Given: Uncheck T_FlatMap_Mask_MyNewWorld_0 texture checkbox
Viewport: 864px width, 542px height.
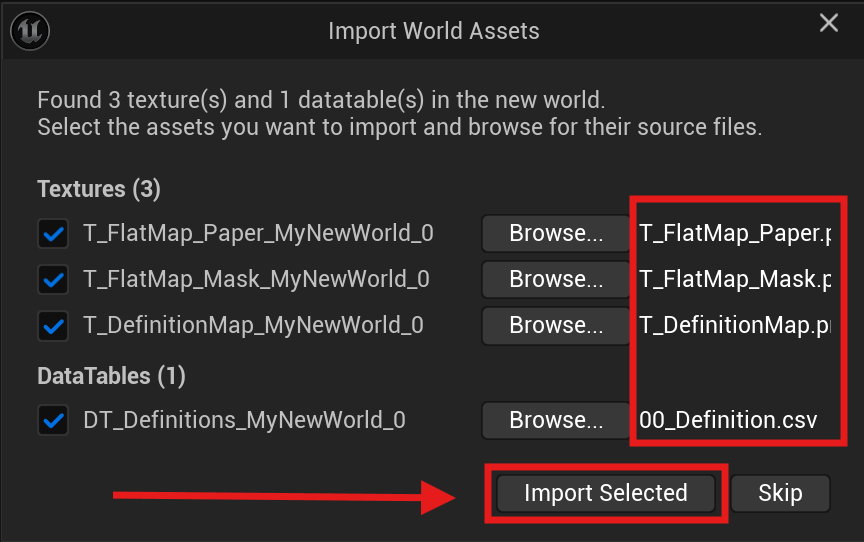Looking at the screenshot, I should 53,279.
